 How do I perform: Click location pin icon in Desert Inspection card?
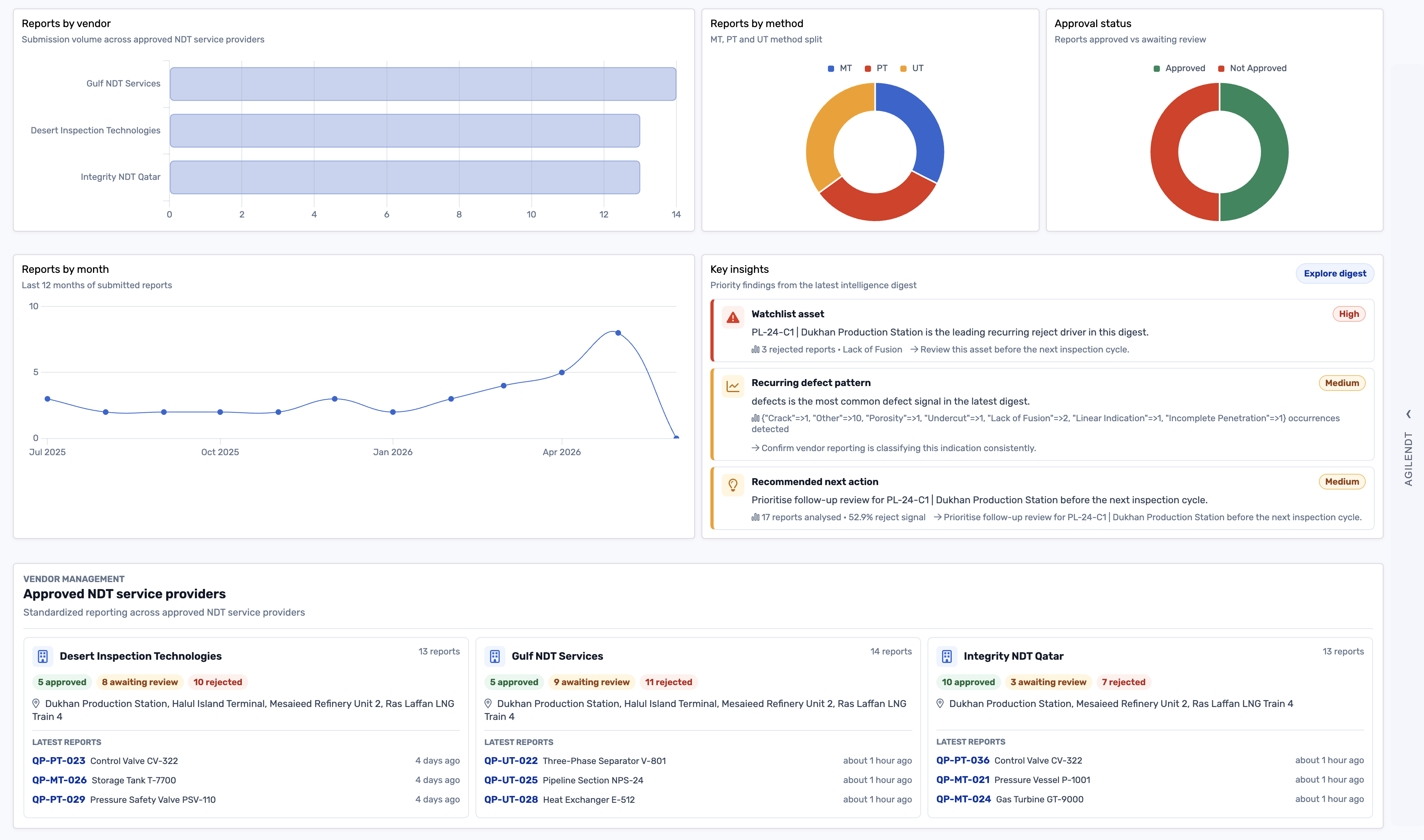[36, 704]
